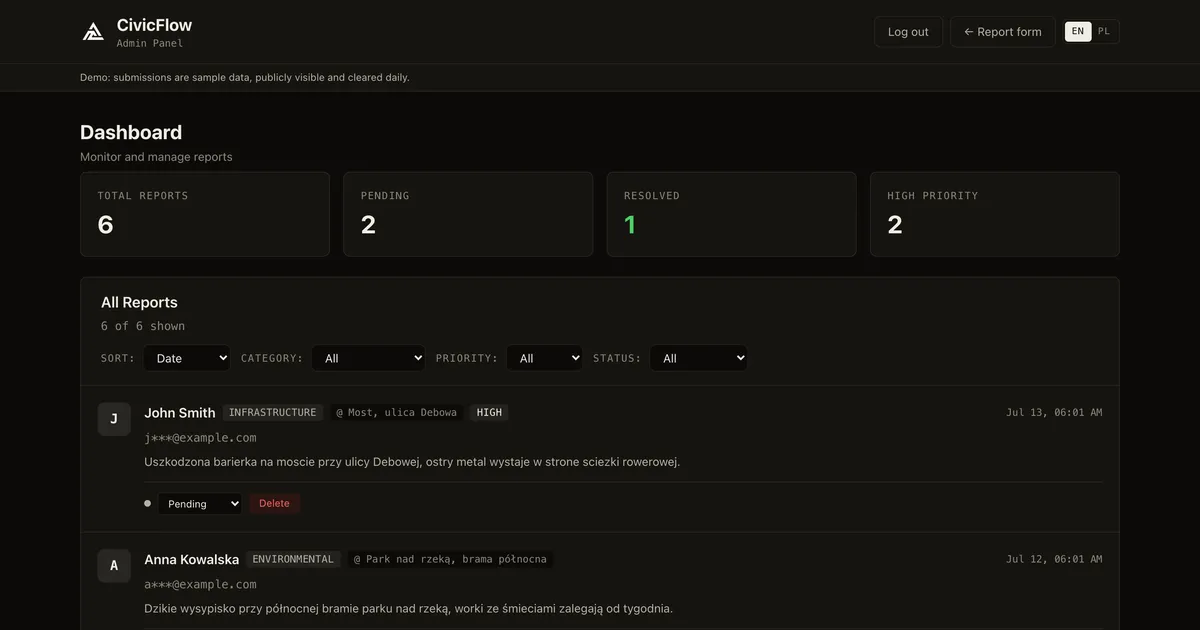Click the CivicFlow title text

[x=154, y=25]
